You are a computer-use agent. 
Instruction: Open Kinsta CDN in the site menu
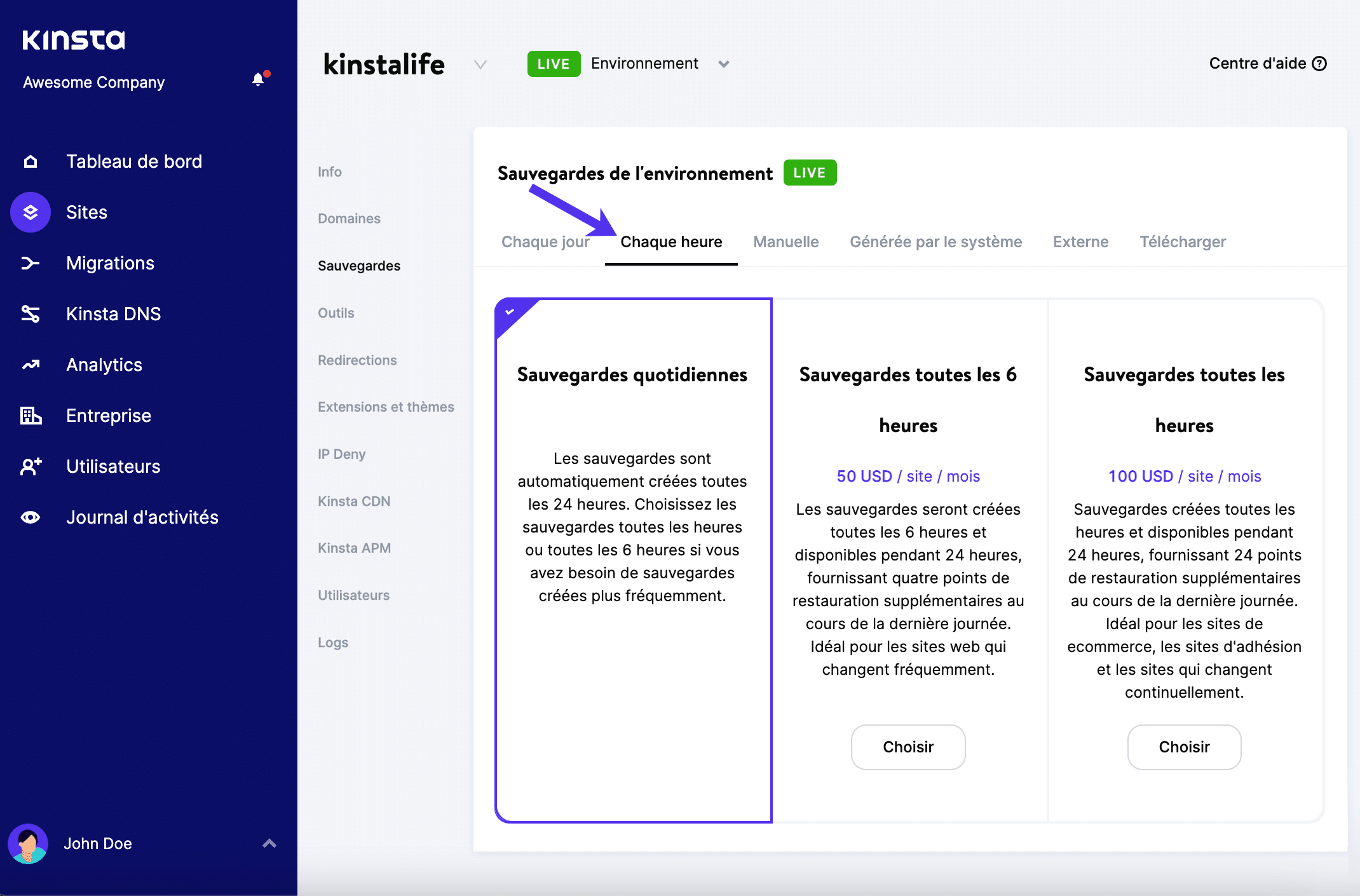(354, 501)
